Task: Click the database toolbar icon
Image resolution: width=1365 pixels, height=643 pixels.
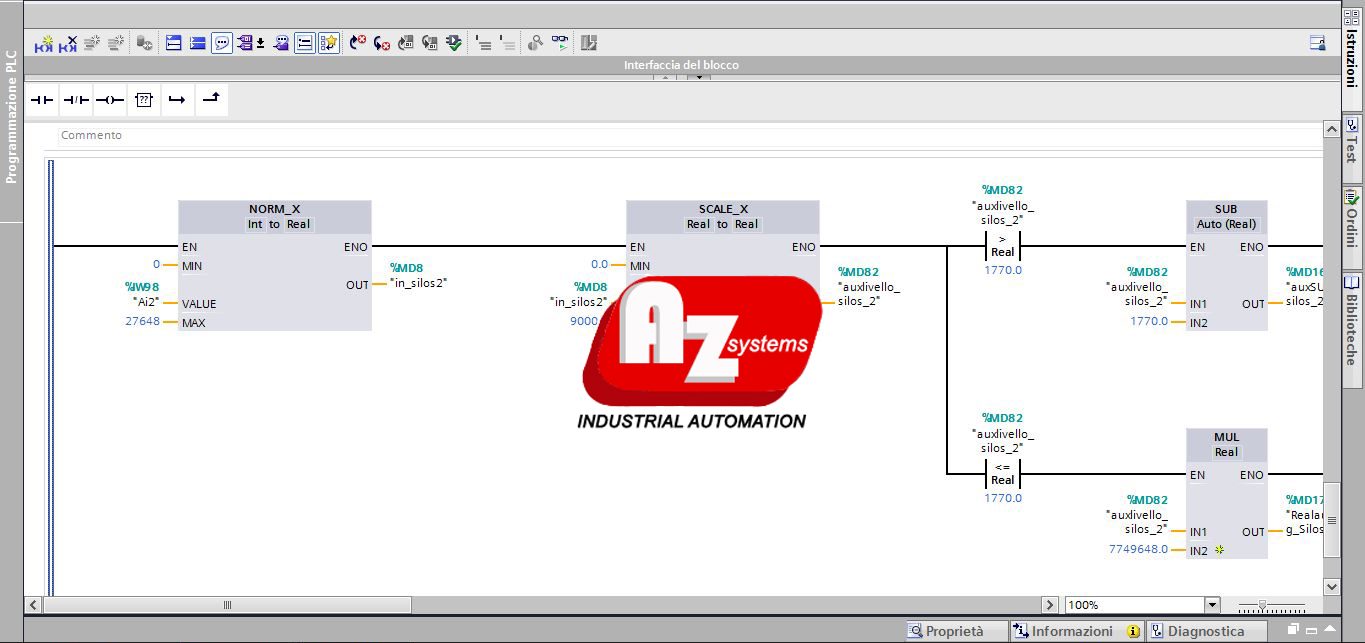Action: coord(144,43)
